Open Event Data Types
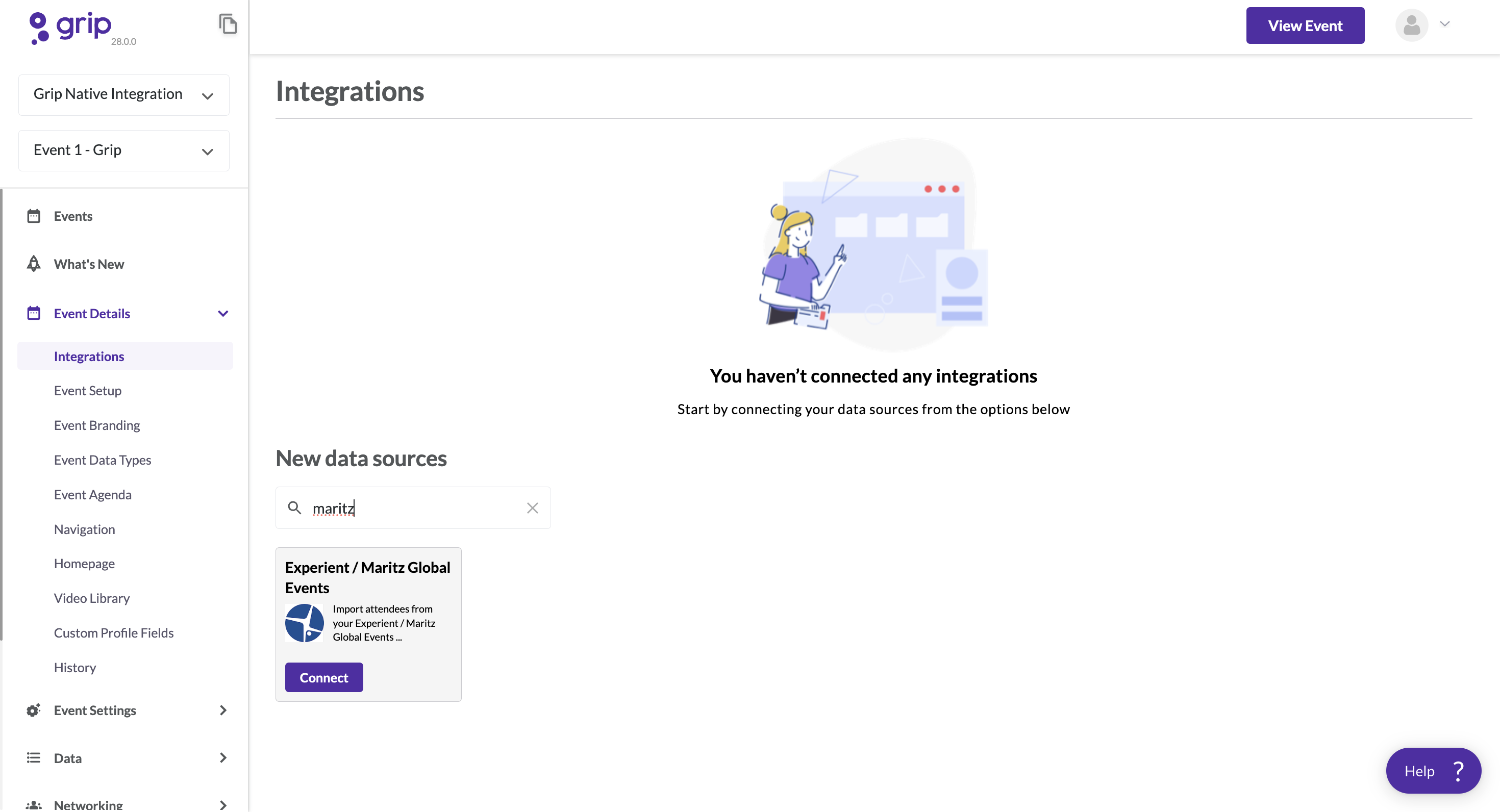The height and width of the screenshot is (812, 1500). (x=103, y=460)
